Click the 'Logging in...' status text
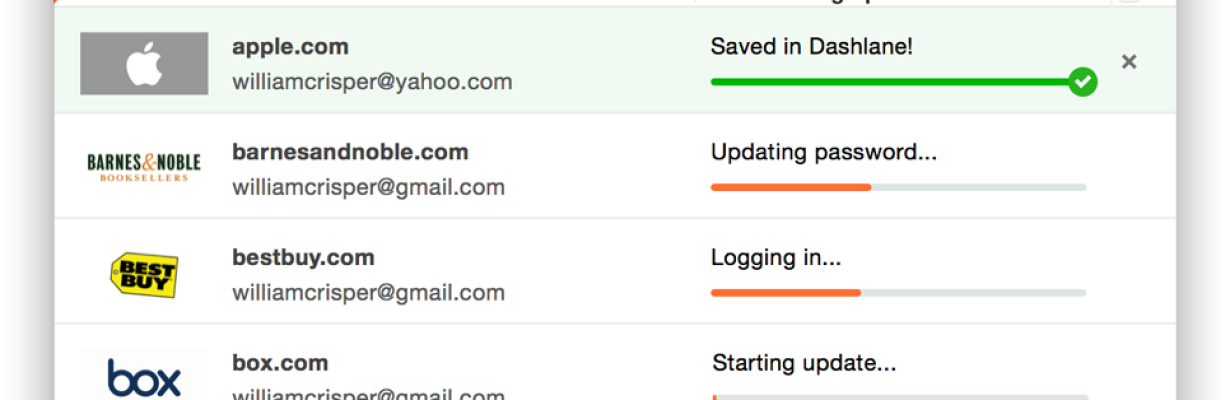Image resolution: width=1230 pixels, height=400 pixels. [x=776, y=258]
